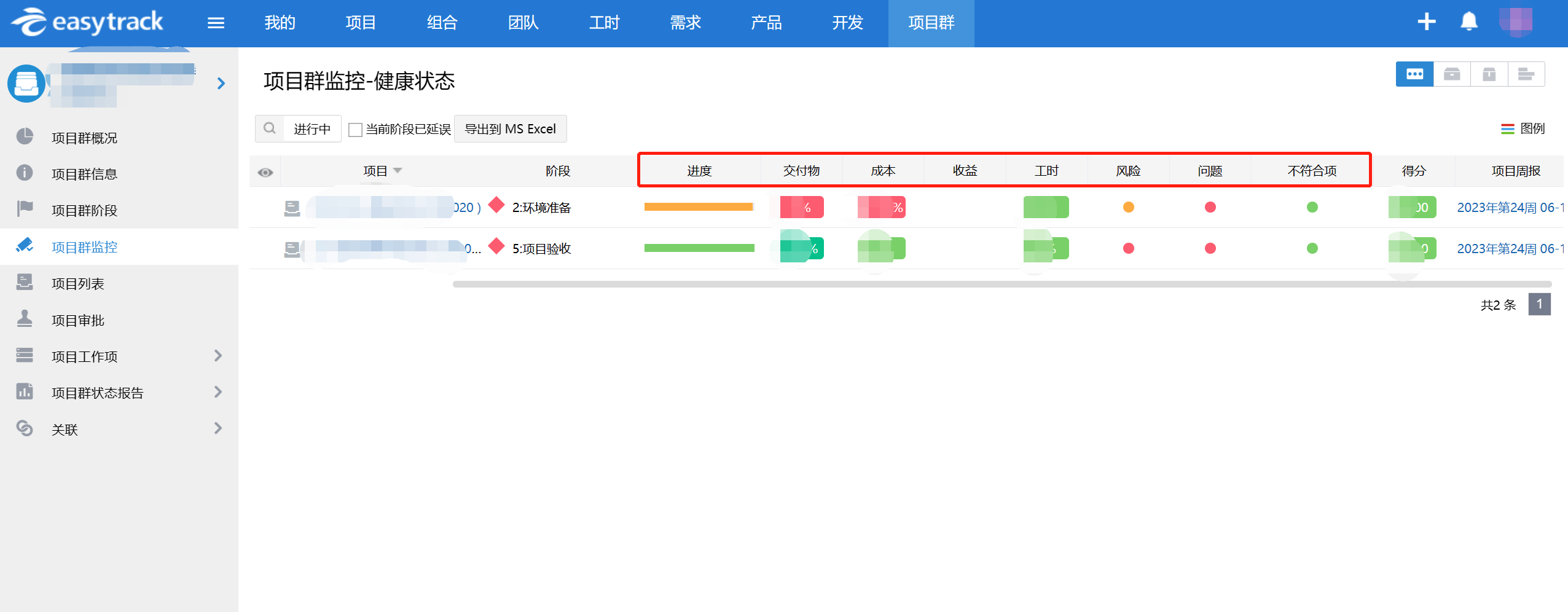
Task: Click the 项目列表 icon
Action: (x=25, y=282)
